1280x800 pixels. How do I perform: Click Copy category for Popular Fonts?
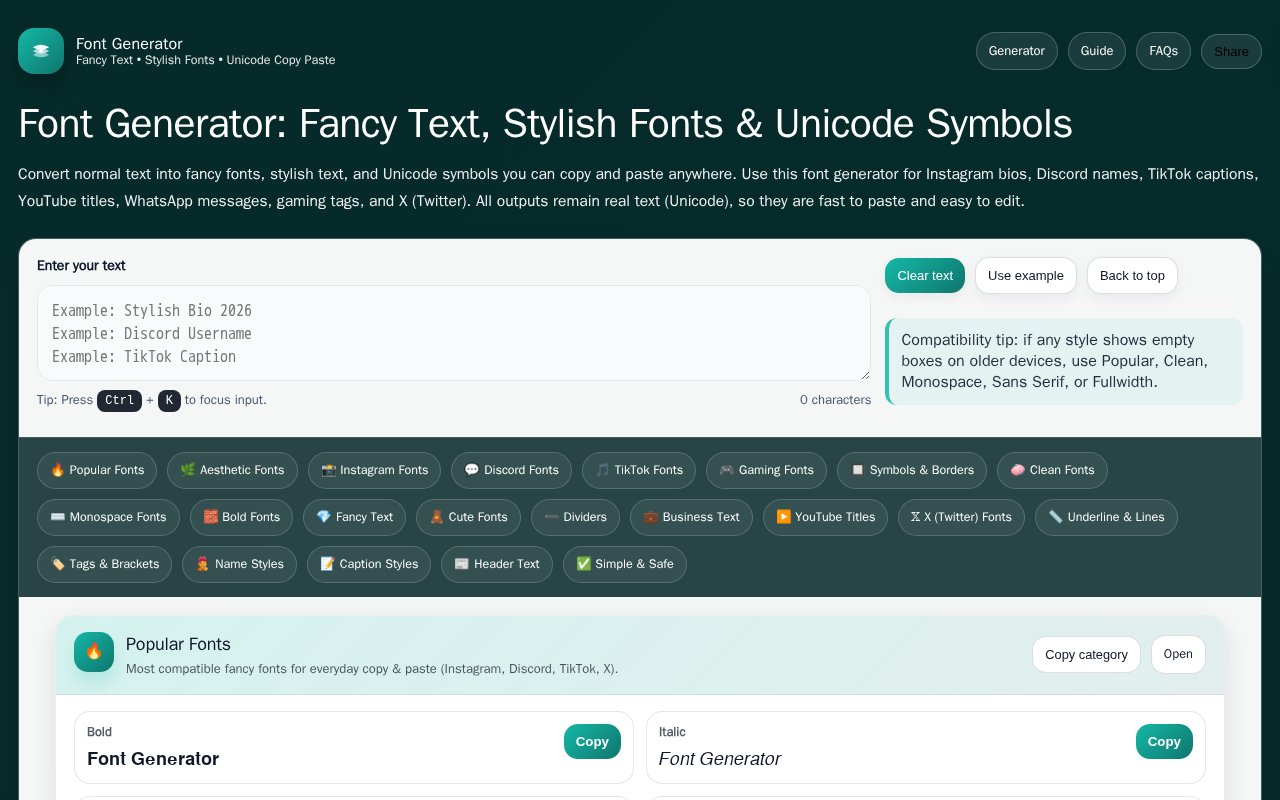point(1086,655)
